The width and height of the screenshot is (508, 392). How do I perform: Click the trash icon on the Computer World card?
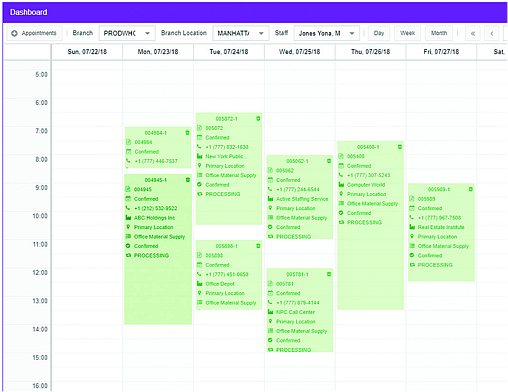400,147
